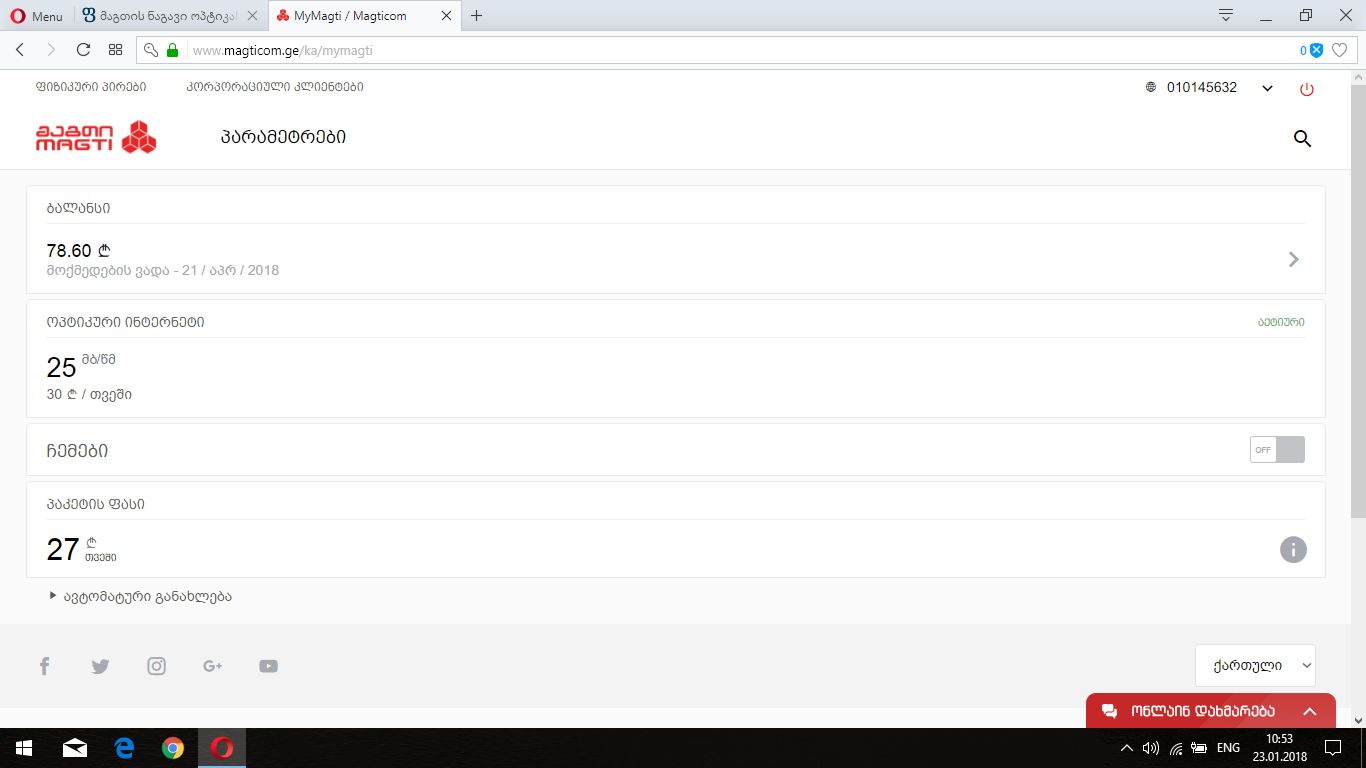1366x768 pixels.
Task: Open Speed Dial start page icon
Action: tap(115, 50)
